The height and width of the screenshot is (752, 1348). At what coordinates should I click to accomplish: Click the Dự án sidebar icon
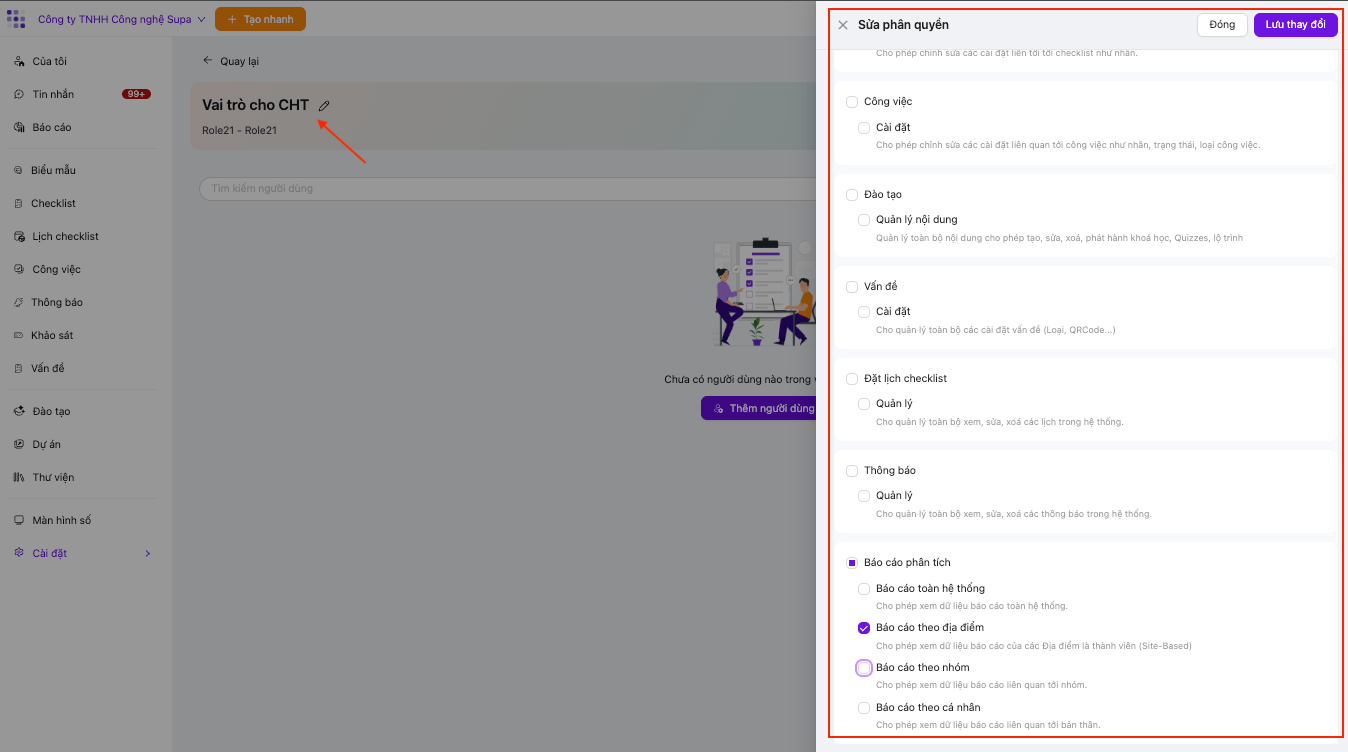(x=19, y=444)
